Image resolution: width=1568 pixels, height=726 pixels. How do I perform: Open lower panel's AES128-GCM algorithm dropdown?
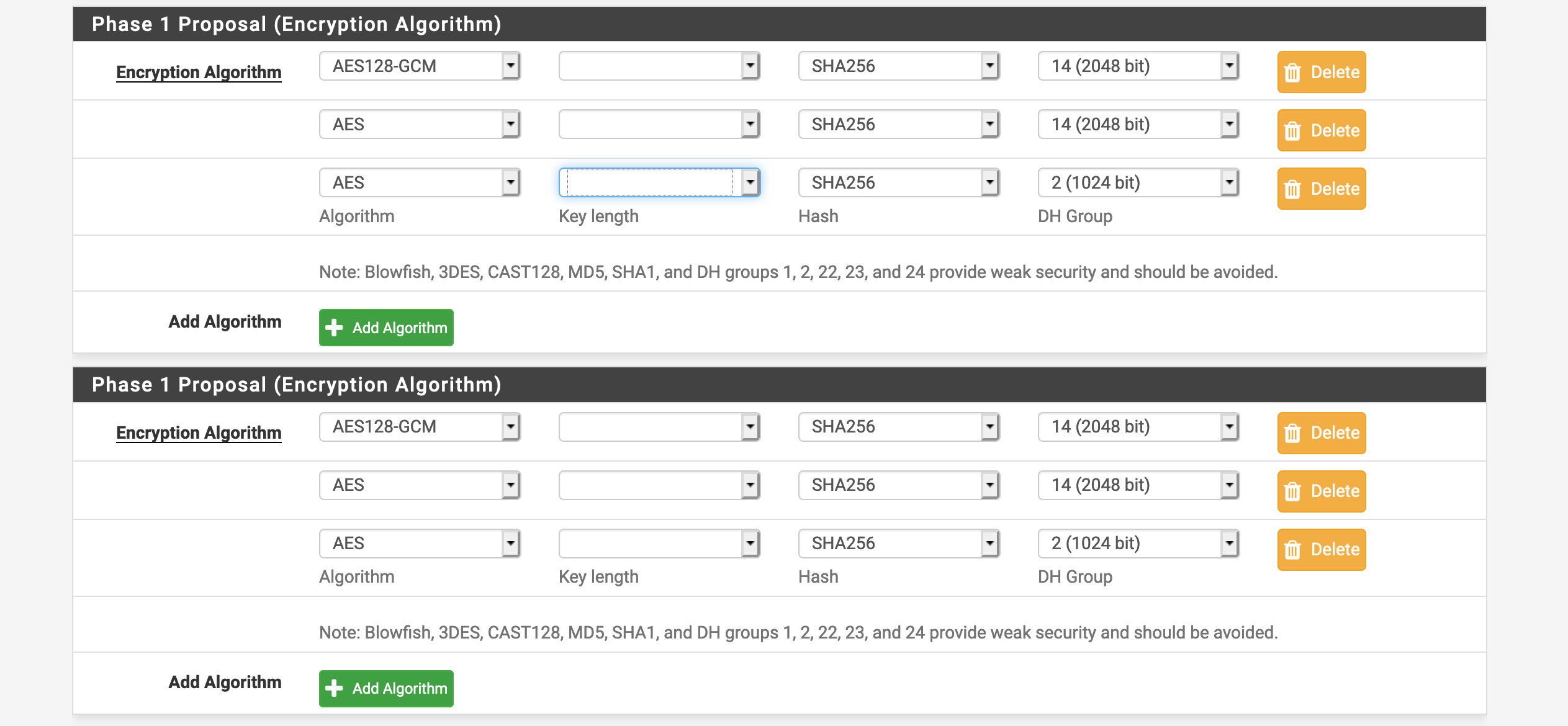(x=420, y=426)
